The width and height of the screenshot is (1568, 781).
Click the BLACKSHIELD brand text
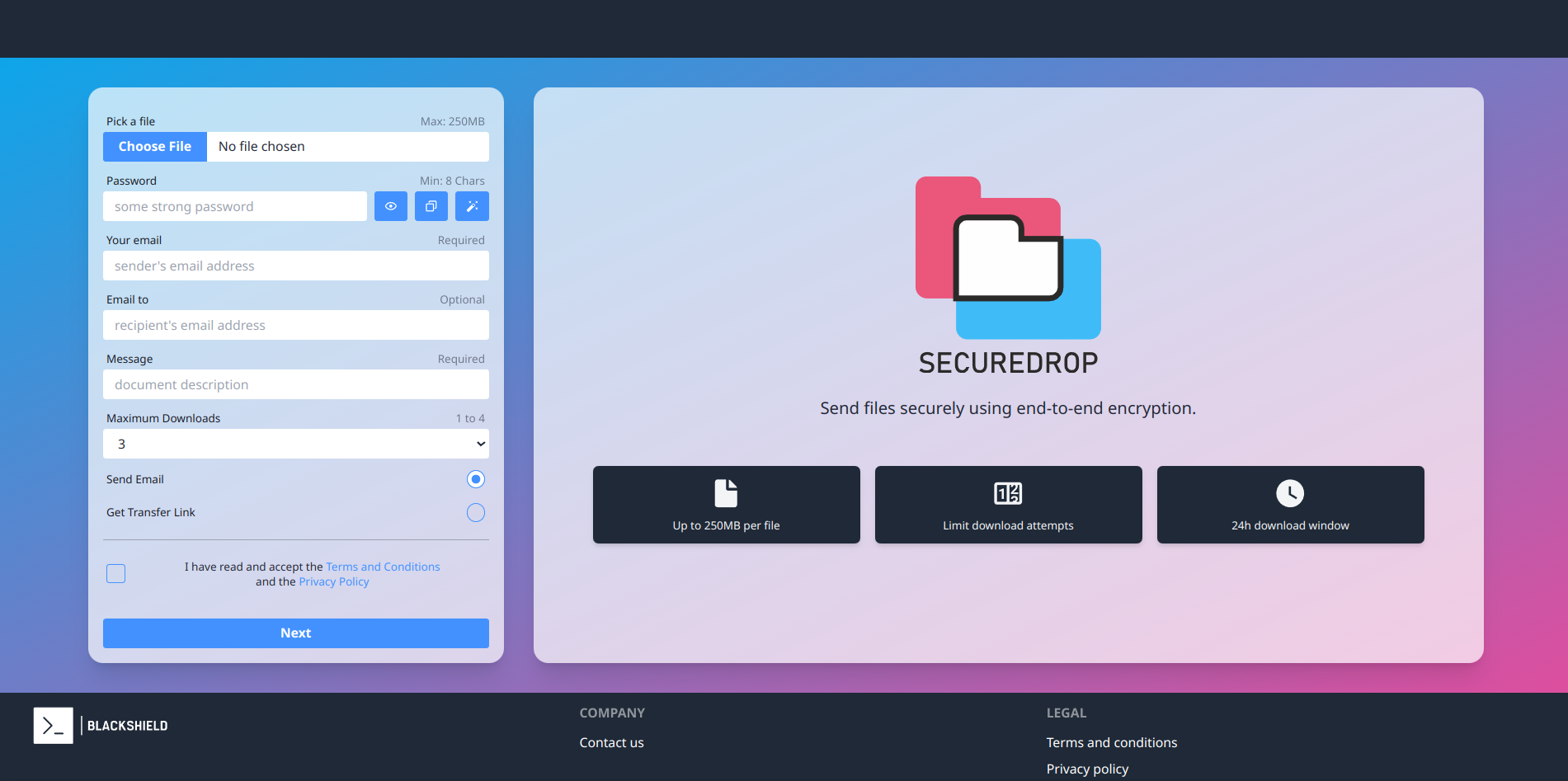click(x=128, y=726)
